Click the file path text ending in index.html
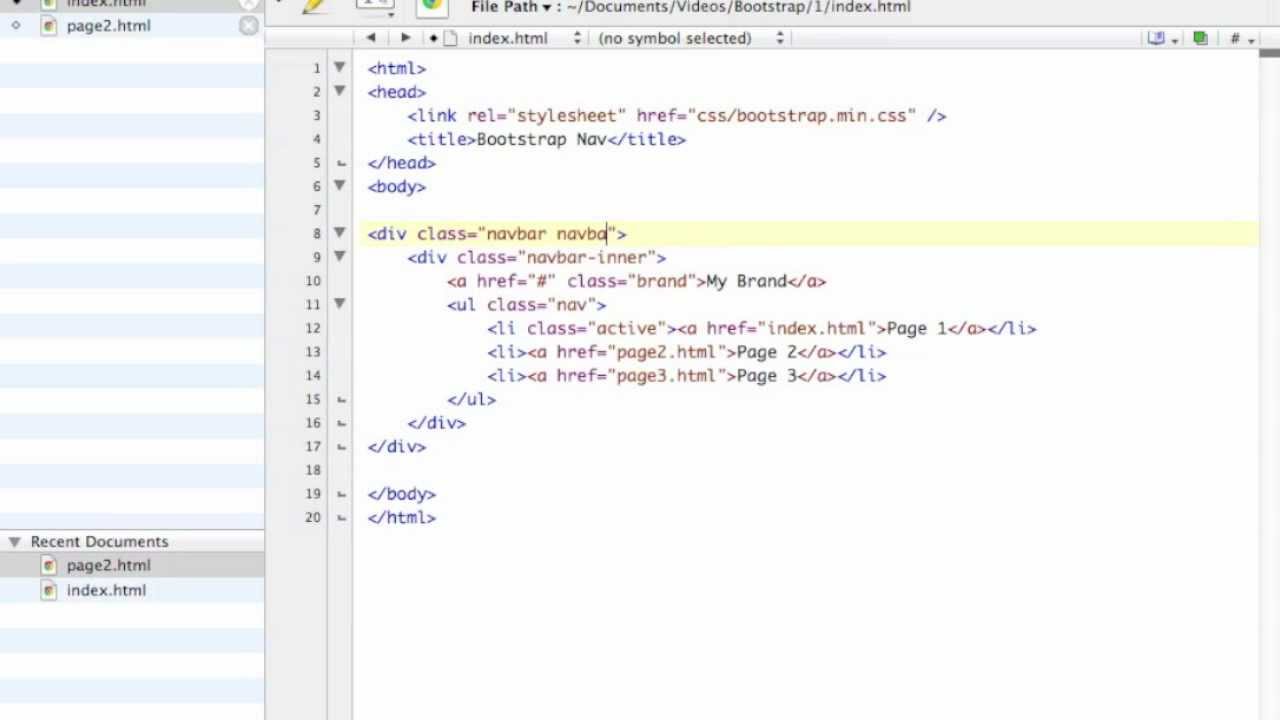This screenshot has height=720, width=1280. [738, 7]
